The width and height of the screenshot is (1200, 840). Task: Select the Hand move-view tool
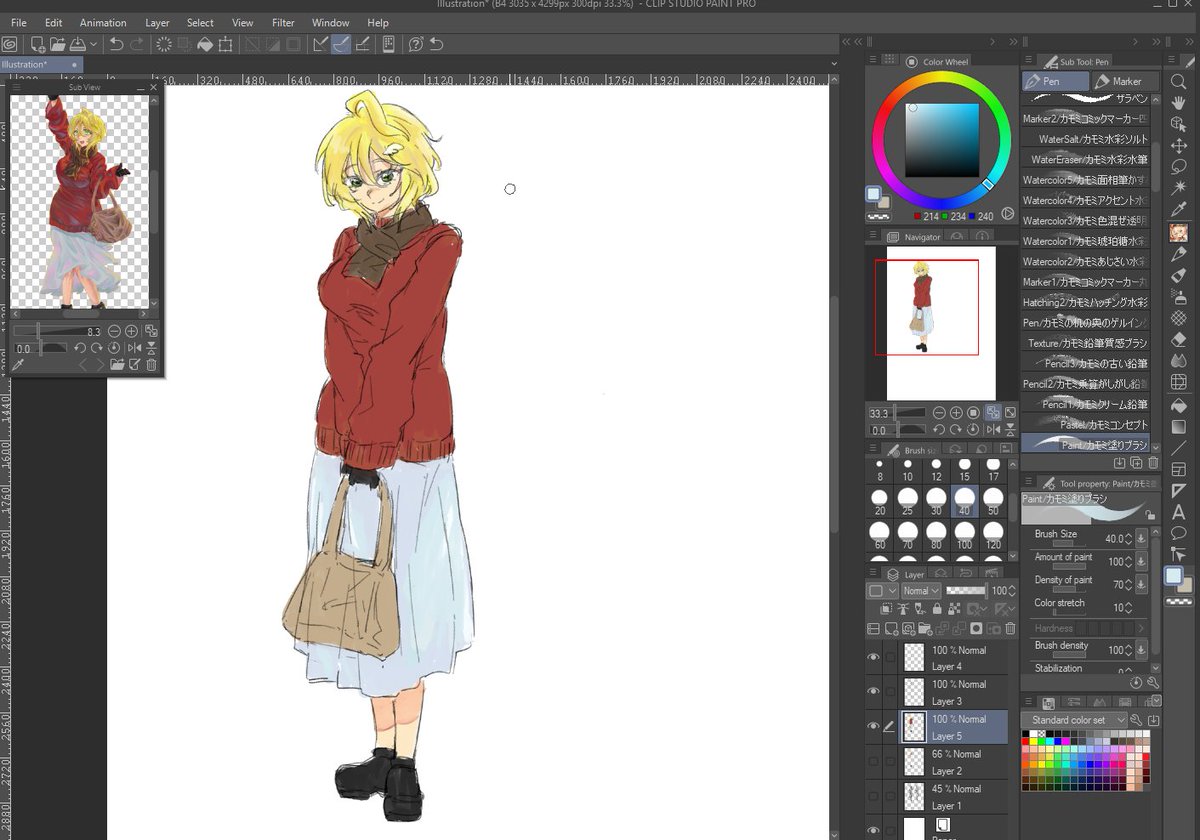point(1179,103)
